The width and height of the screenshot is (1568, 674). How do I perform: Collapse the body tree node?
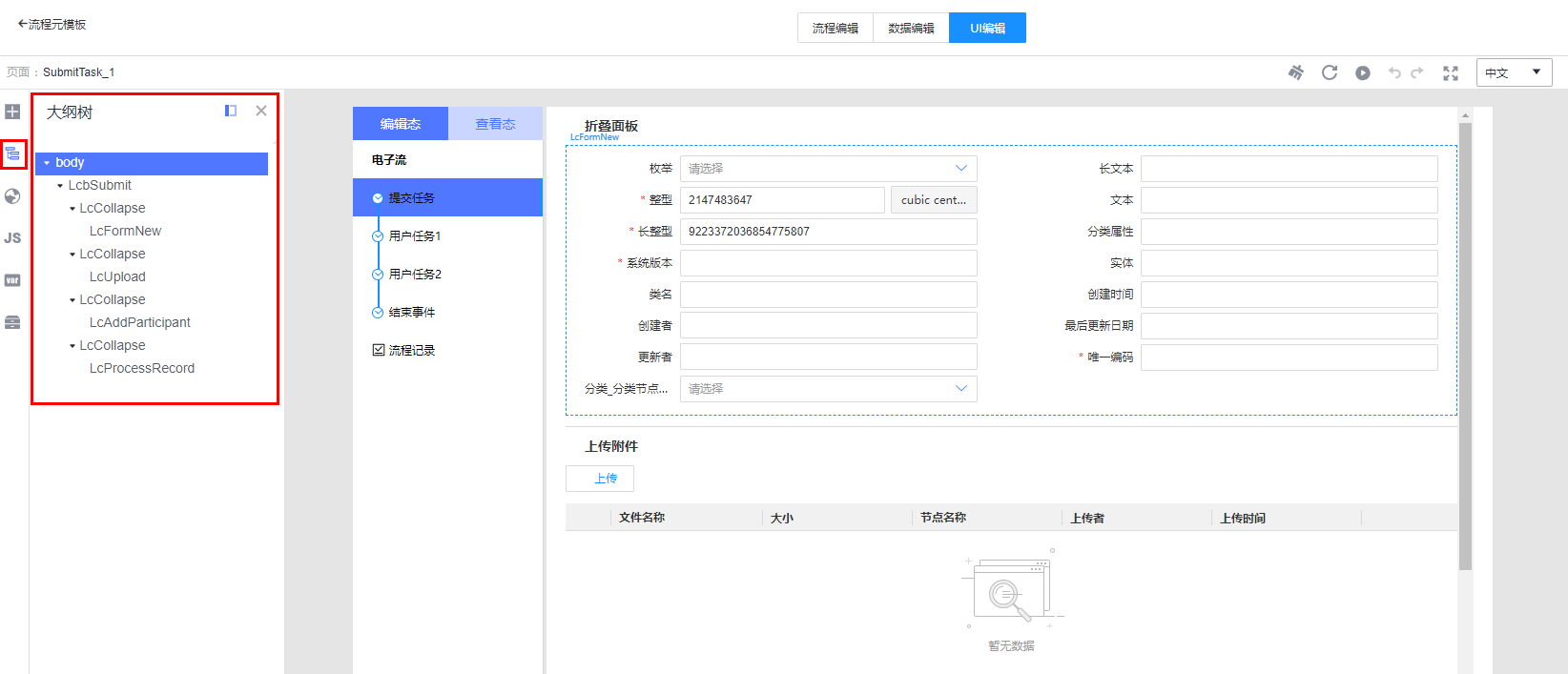[x=47, y=163]
